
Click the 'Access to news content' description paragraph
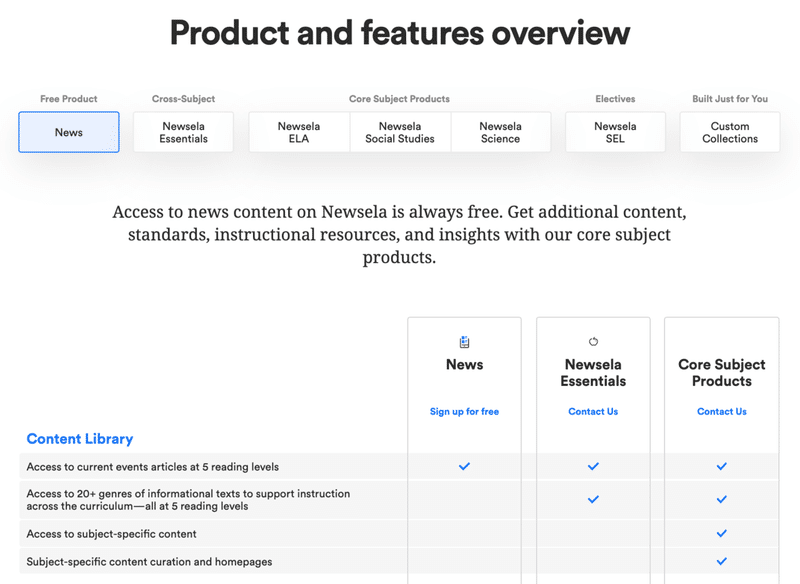click(x=399, y=235)
